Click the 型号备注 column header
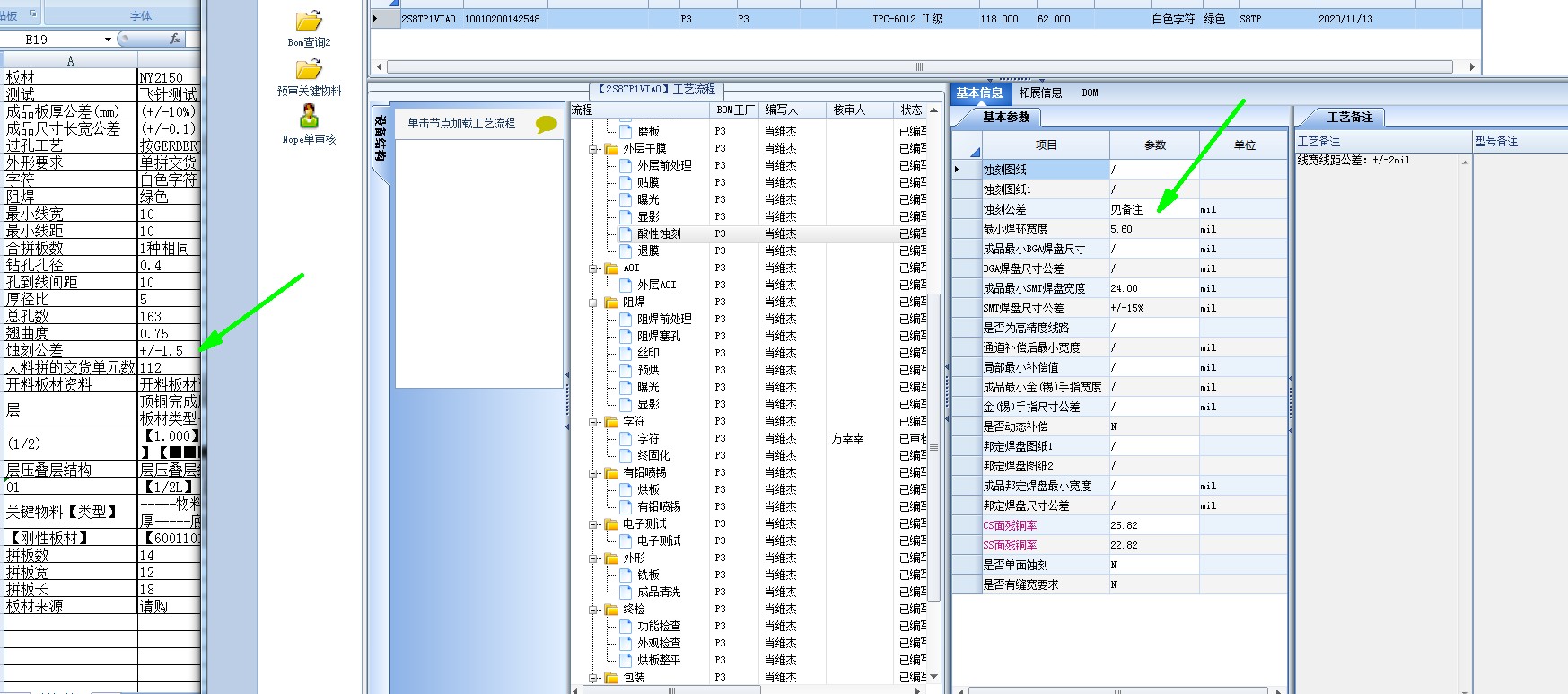The image size is (1568, 694). pyautogui.click(x=1520, y=141)
